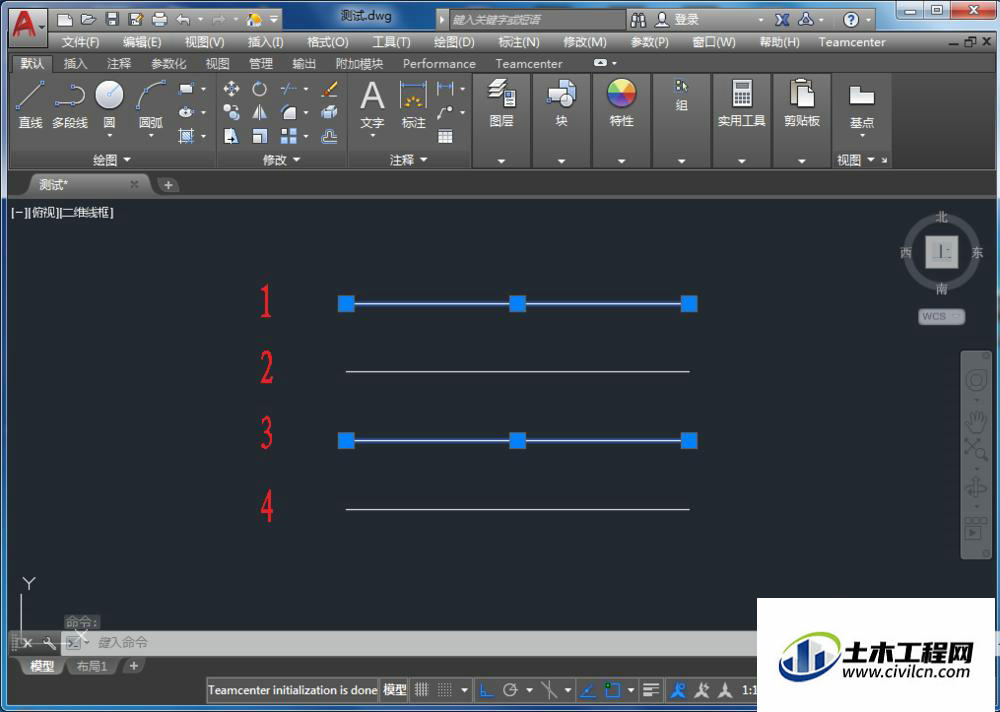Expand the Draw (绘图) panel

point(112,159)
